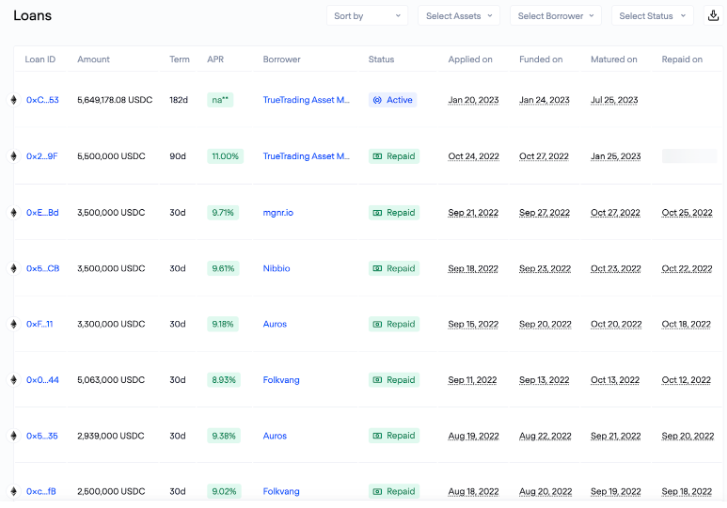Click Ethereum icon beside loan 0xE...Bd
727x508 pixels.
point(13,213)
